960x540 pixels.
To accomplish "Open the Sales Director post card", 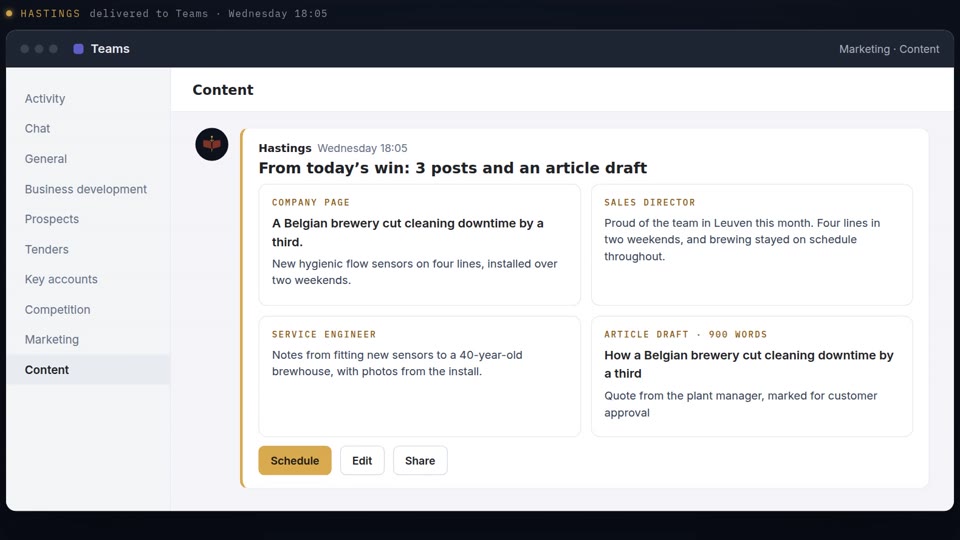I will coord(752,245).
